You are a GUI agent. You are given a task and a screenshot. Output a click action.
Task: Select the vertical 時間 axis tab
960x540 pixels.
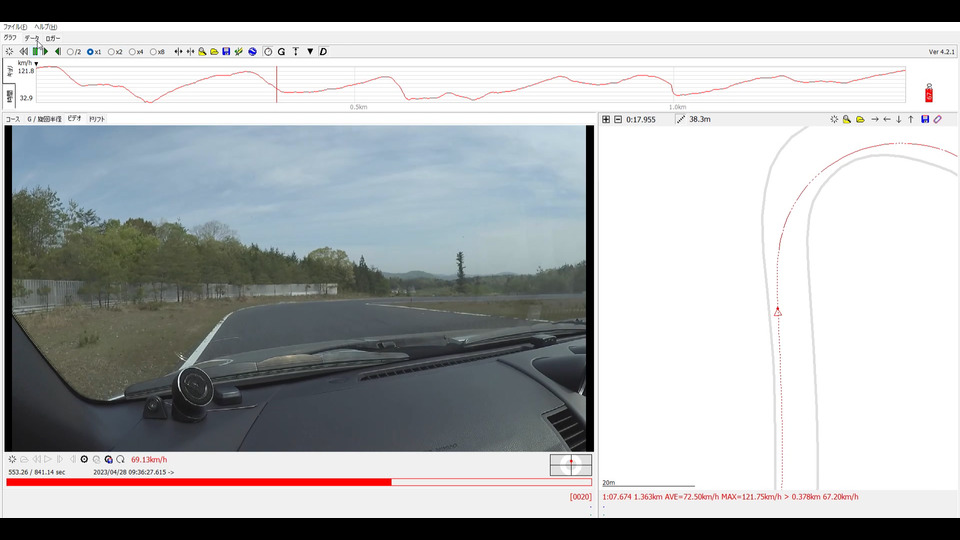click(10, 96)
